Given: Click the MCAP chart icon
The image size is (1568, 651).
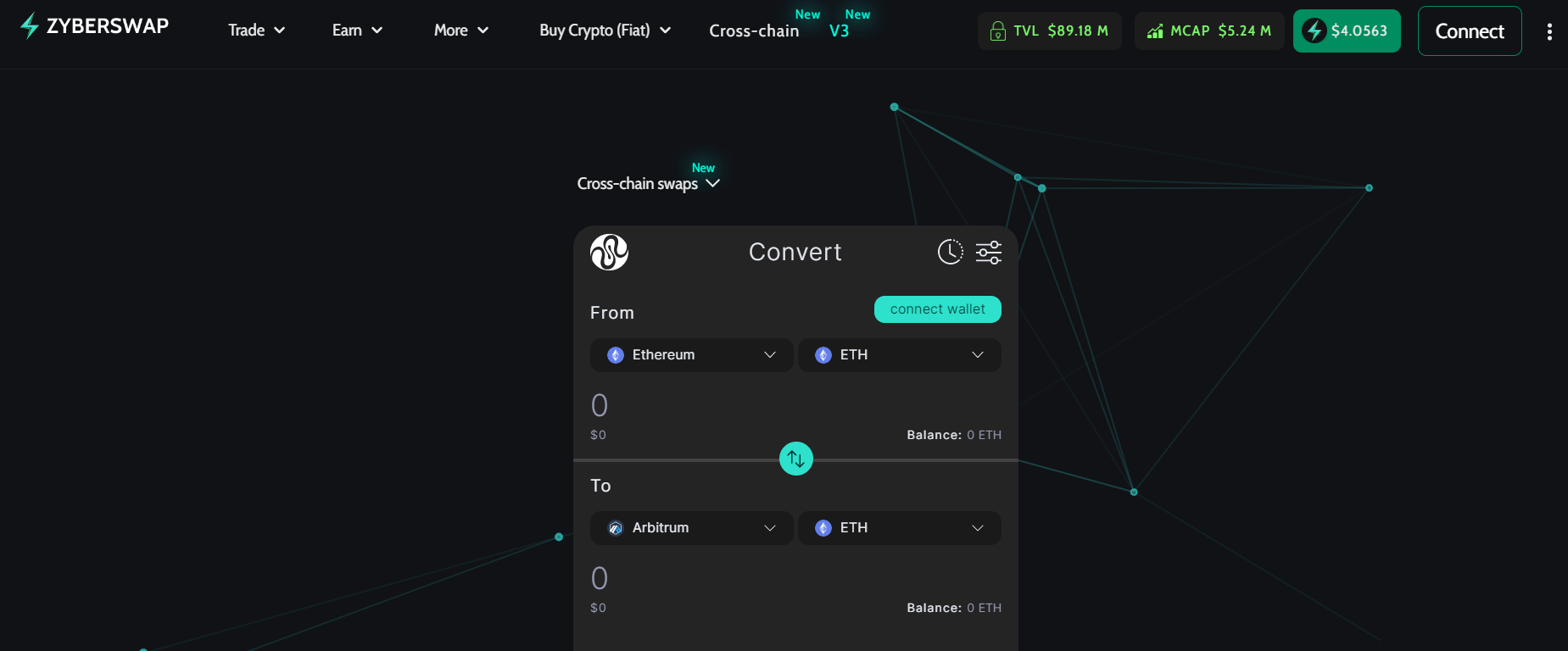Looking at the screenshot, I should point(1155,31).
